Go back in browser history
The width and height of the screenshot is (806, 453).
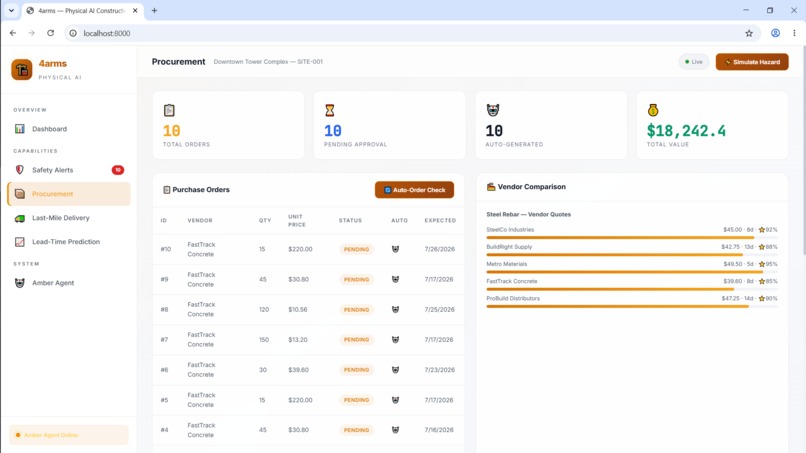(13, 33)
